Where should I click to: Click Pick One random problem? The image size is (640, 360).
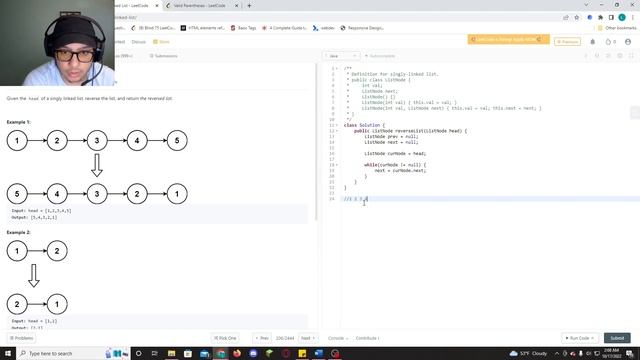point(225,338)
